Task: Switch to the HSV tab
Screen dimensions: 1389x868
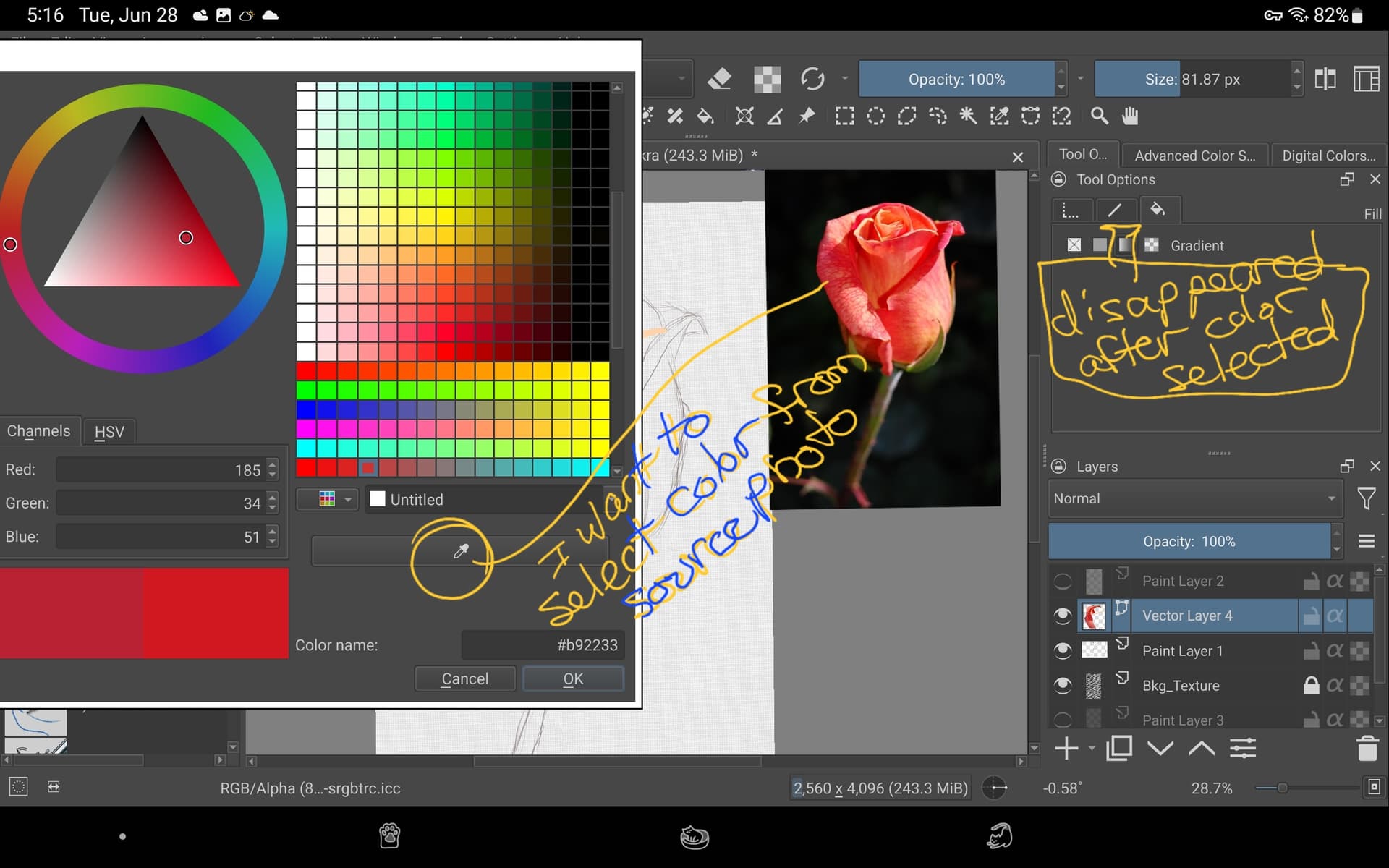Action: 109,432
